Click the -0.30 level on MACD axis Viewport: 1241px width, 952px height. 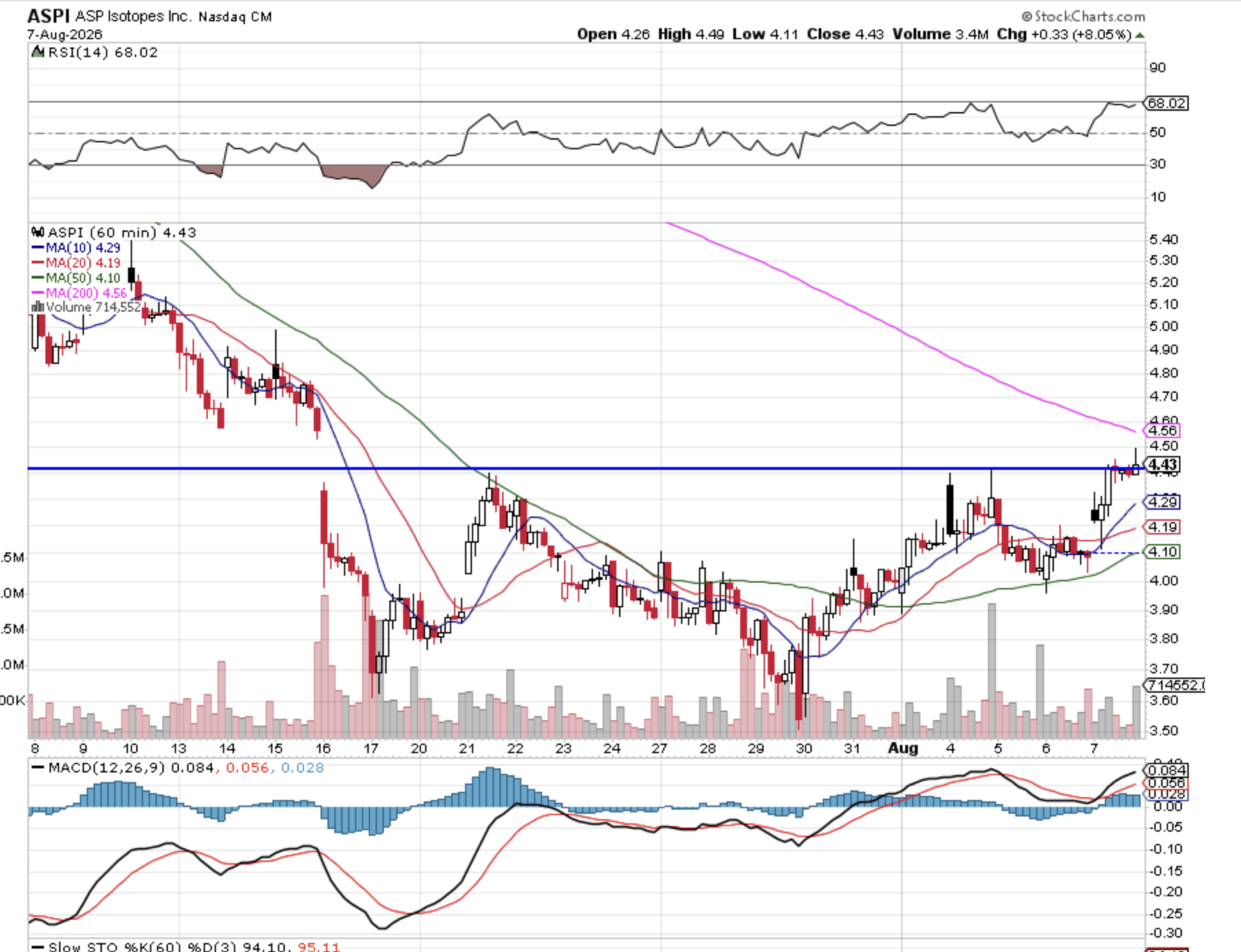[x=1165, y=933]
